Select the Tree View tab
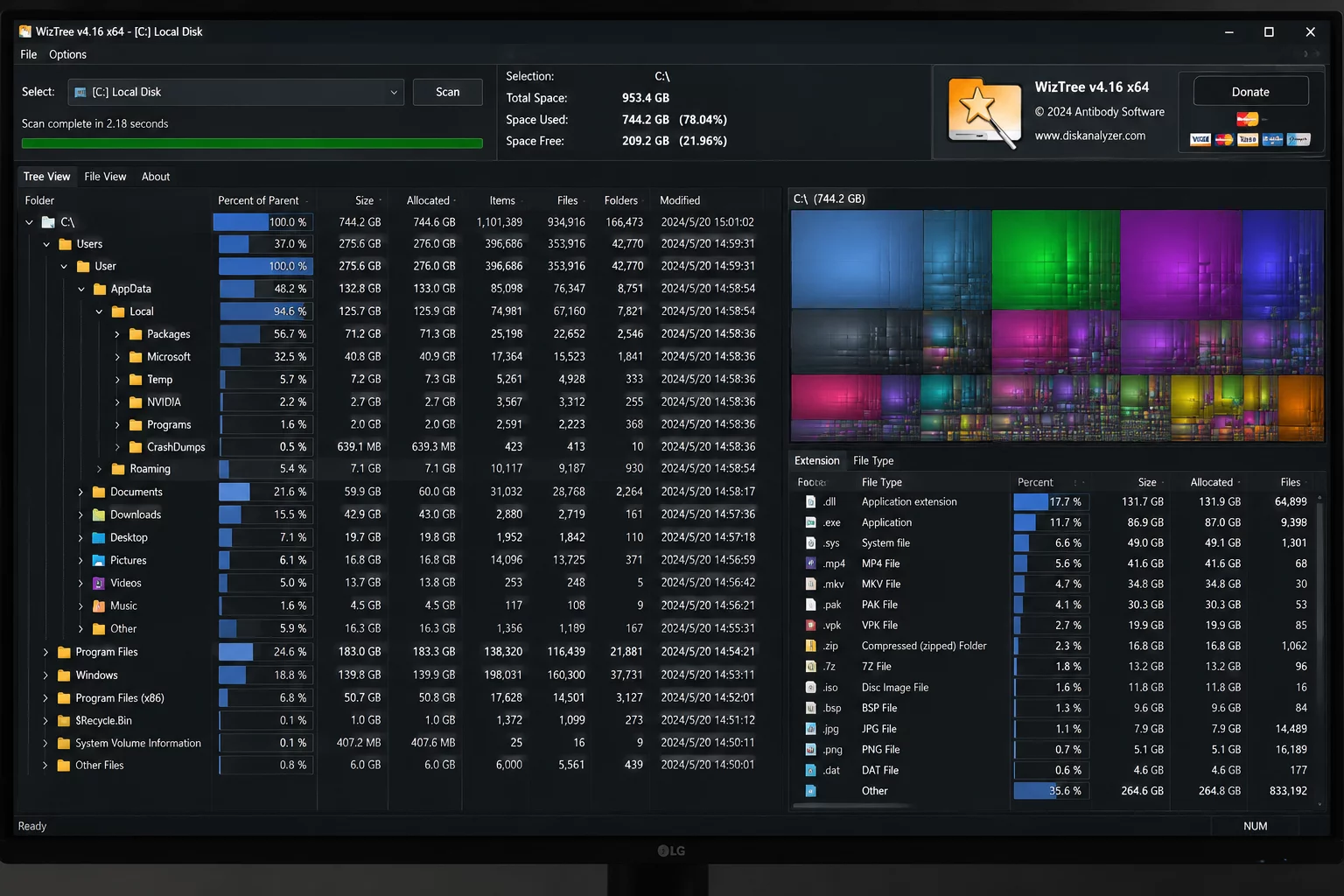 [x=46, y=177]
